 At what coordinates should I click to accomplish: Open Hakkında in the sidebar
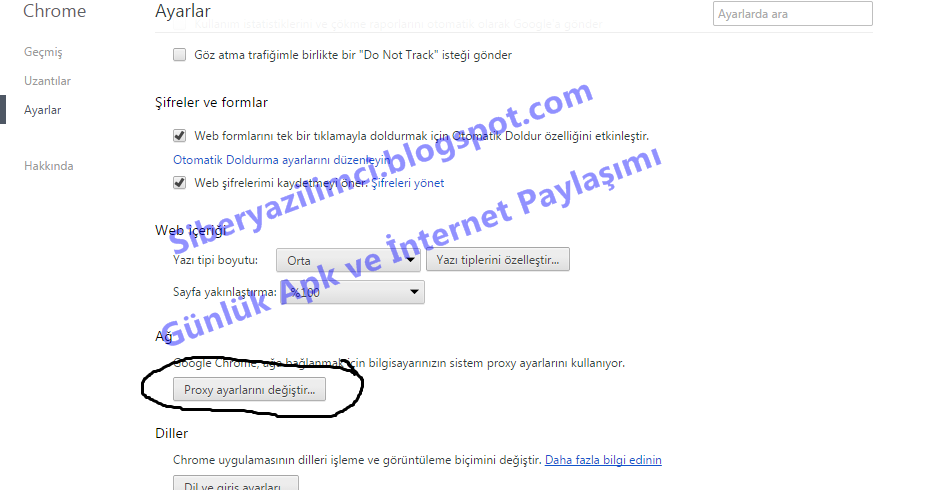pyautogui.click(x=48, y=166)
